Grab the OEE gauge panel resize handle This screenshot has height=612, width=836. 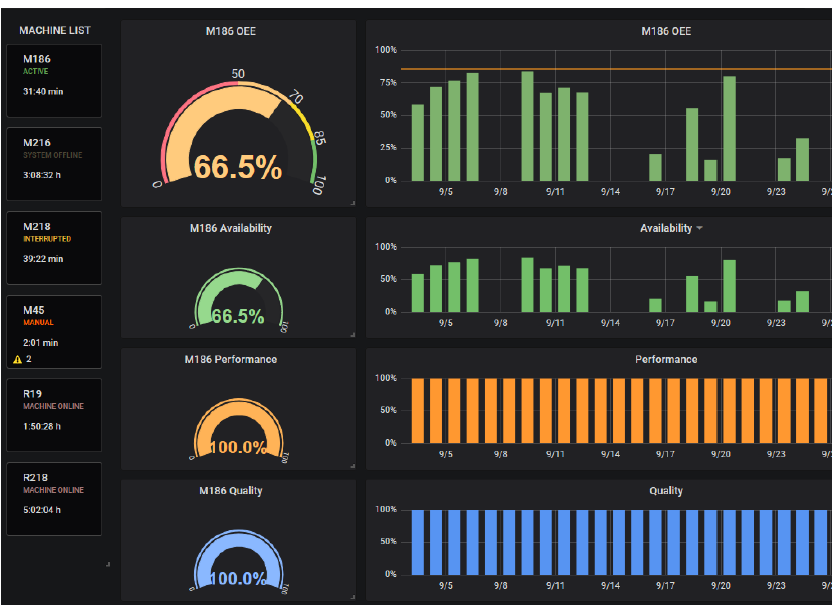353,203
